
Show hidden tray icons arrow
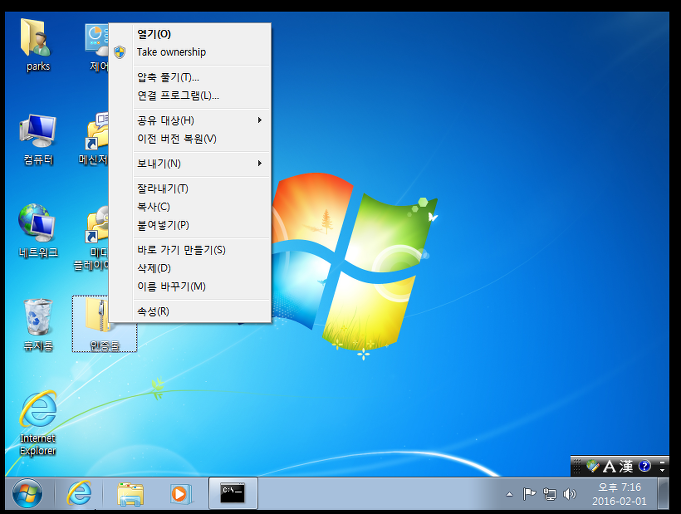point(509,494)
